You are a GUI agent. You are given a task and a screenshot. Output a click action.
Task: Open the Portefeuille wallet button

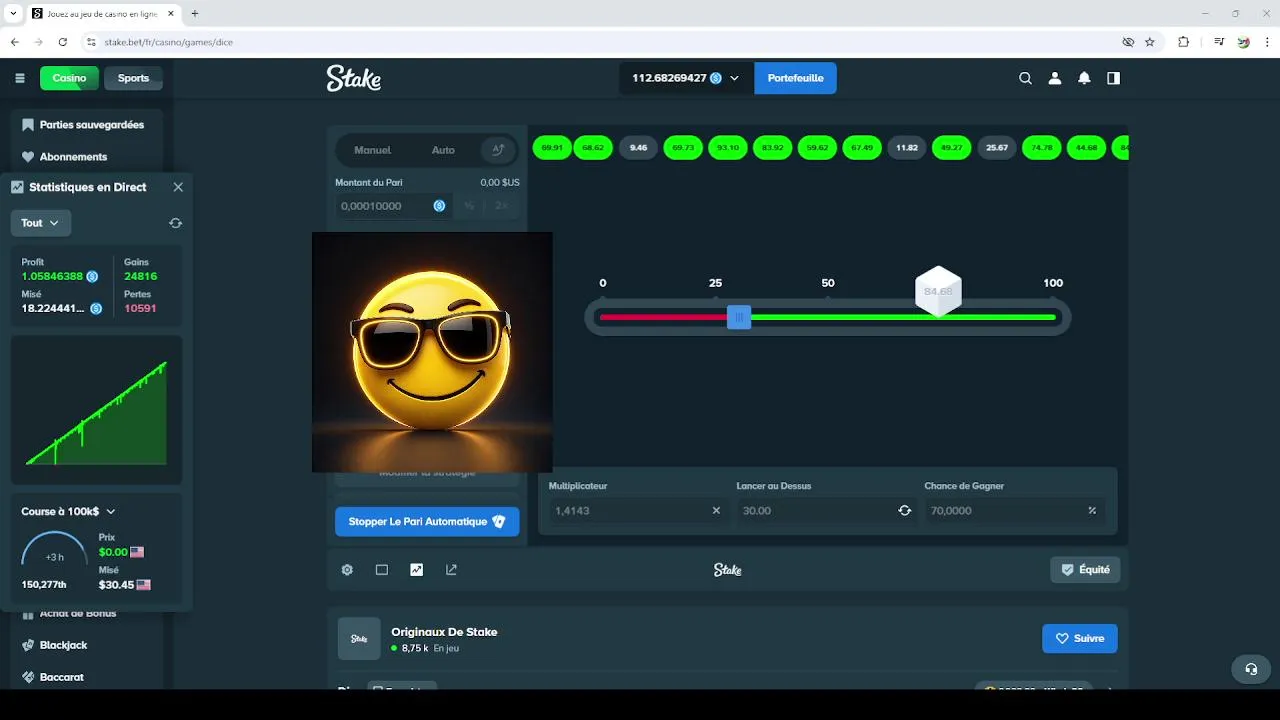[795, 78]
